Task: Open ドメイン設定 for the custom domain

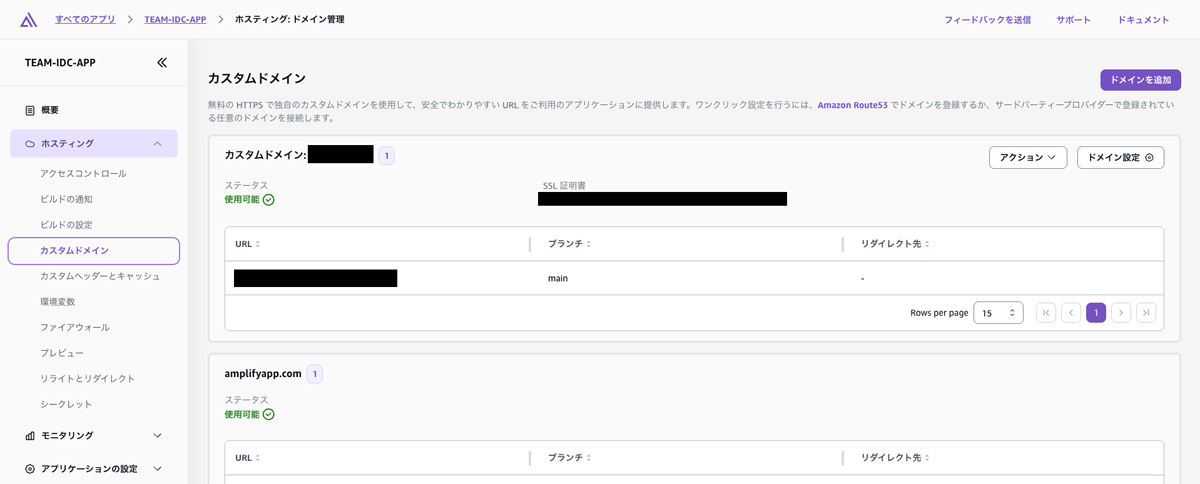Action: [1120, 158]
